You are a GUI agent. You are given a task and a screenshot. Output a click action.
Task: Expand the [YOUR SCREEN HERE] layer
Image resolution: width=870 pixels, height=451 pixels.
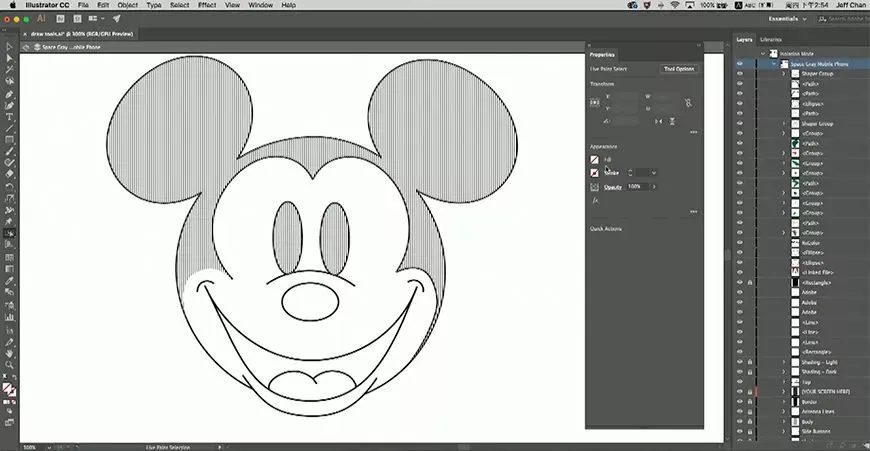[x=783, y=392]
